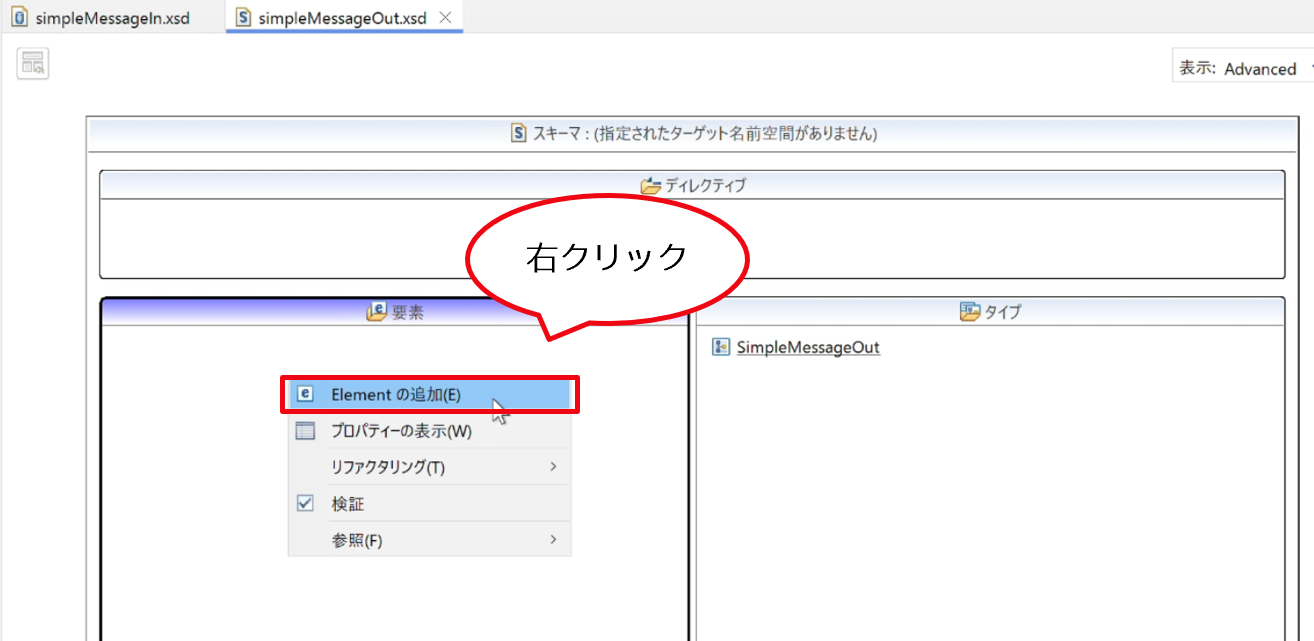Click the 要素 element icon

[x=376, y=312]
